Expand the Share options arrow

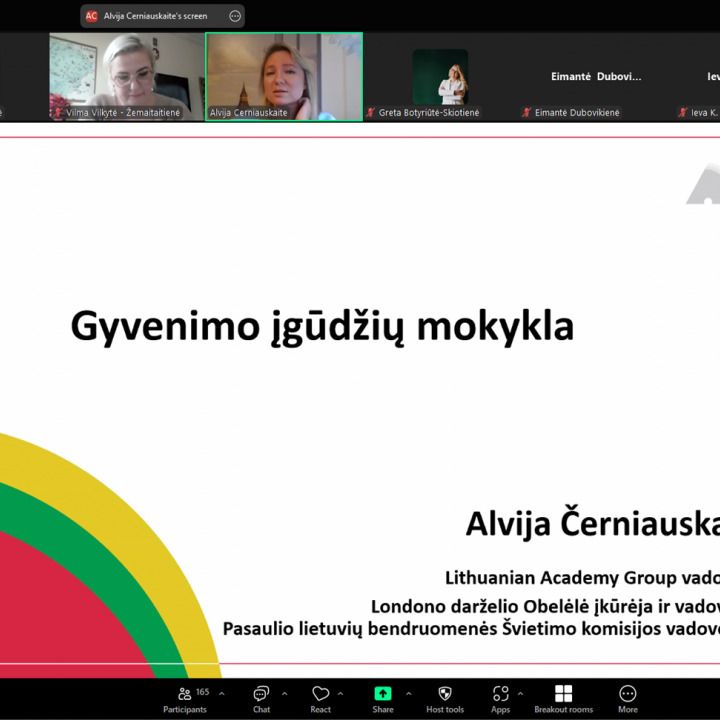[409, 693]
